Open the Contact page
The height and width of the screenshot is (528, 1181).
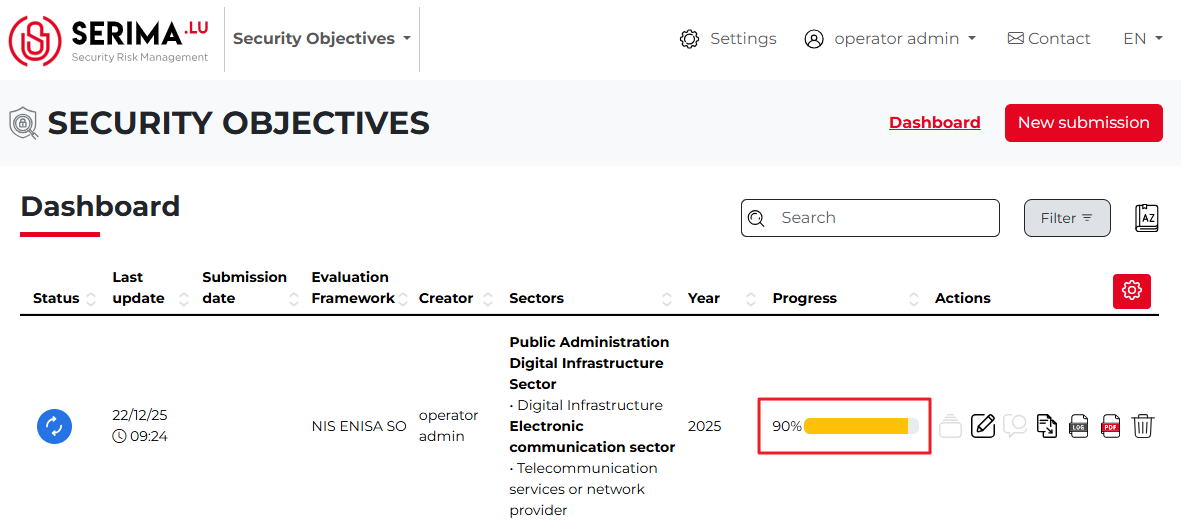pos(1049,38)
